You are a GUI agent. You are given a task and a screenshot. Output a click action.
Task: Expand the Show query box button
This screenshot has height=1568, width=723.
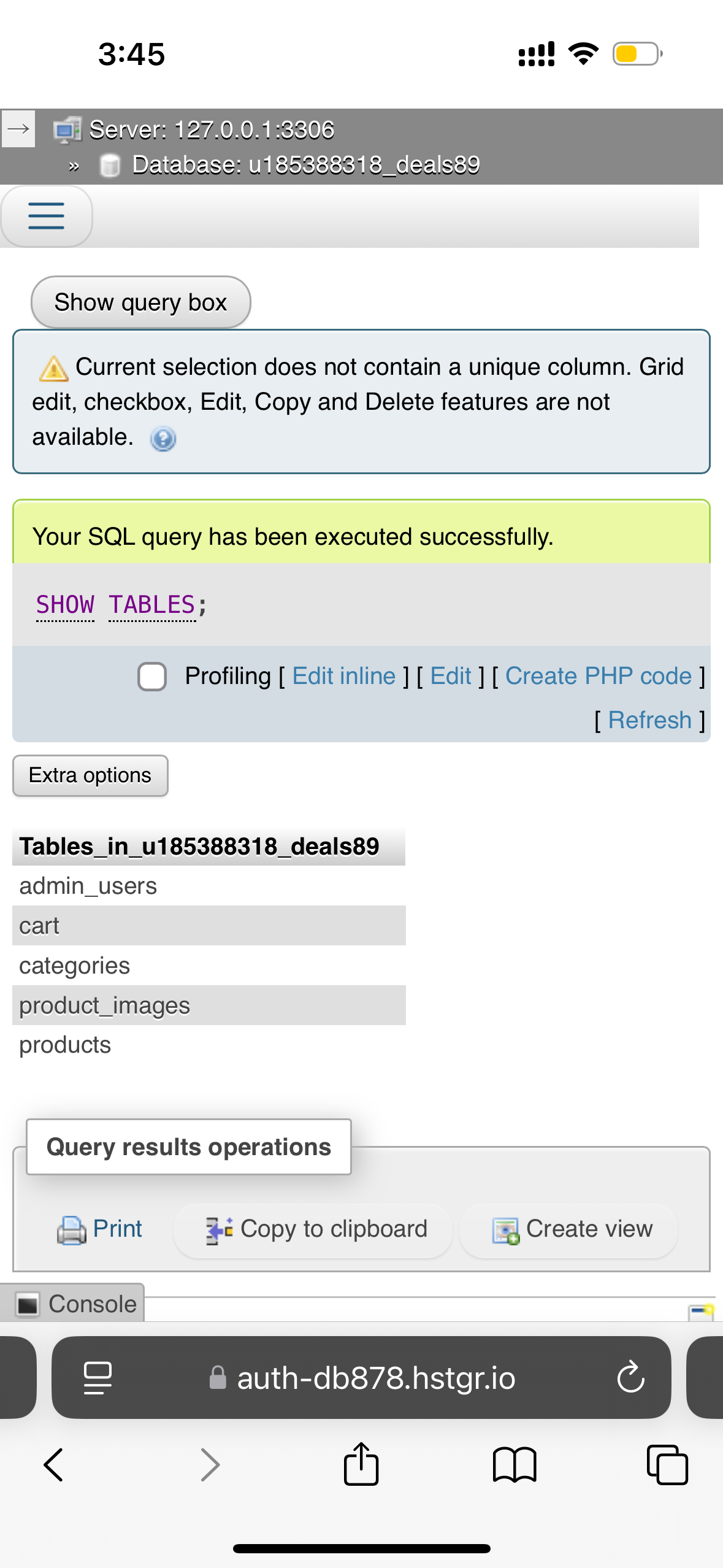[x=141, y=302]
